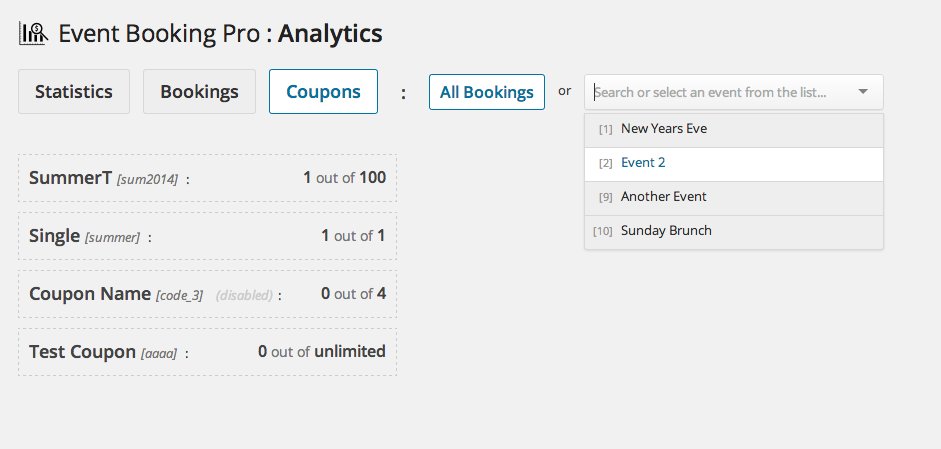
Task: Click the disabled Coupon Name row
Action: 208,294
